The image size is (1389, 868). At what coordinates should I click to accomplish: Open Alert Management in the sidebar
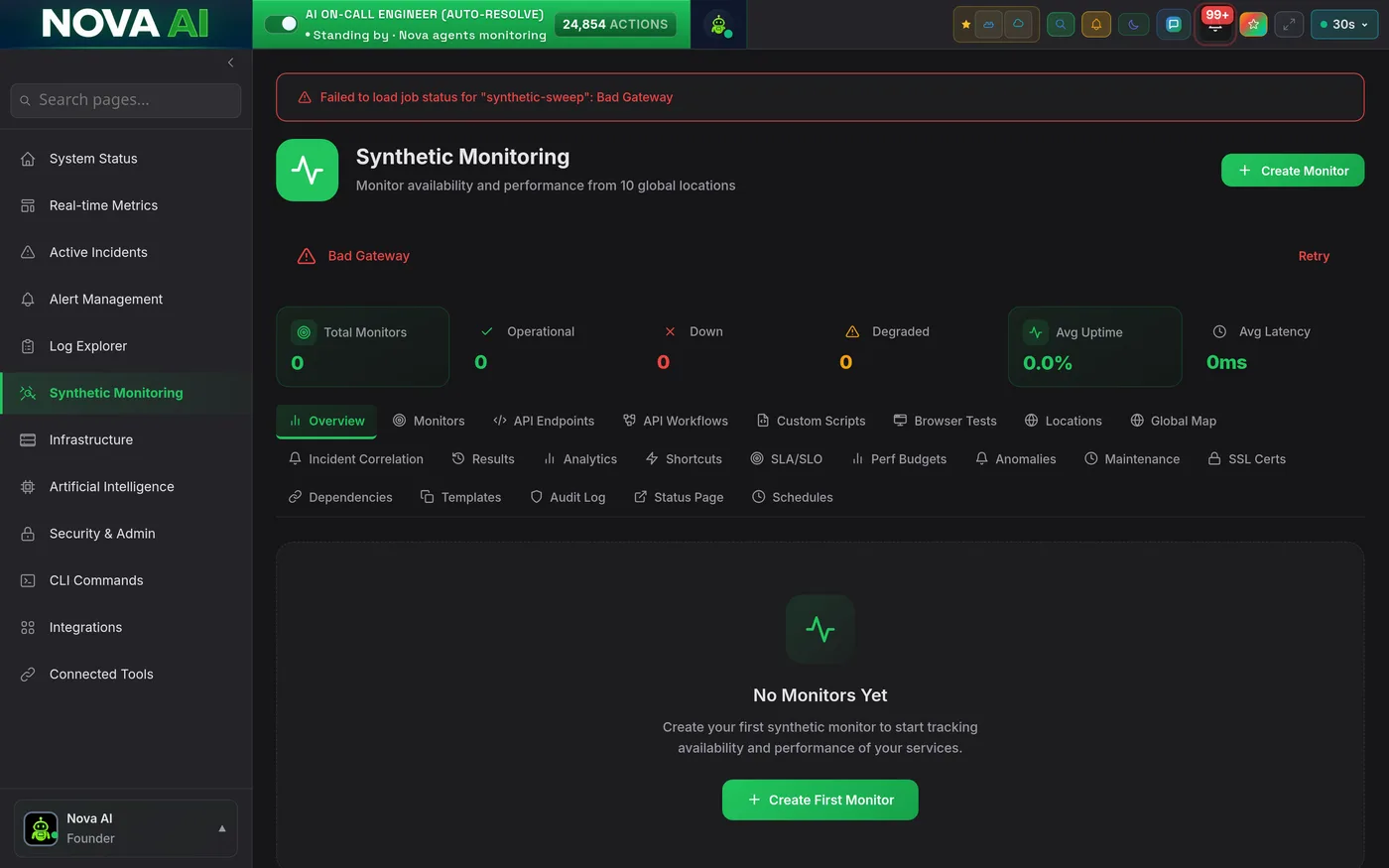(x=126, y=300)
